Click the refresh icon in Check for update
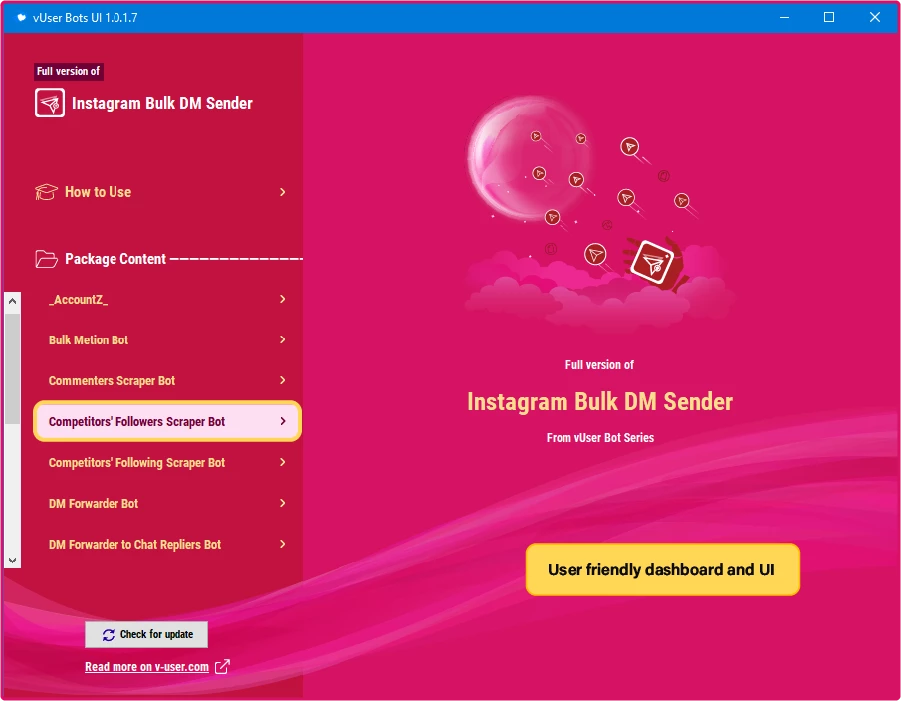 [x=109, y=634]
